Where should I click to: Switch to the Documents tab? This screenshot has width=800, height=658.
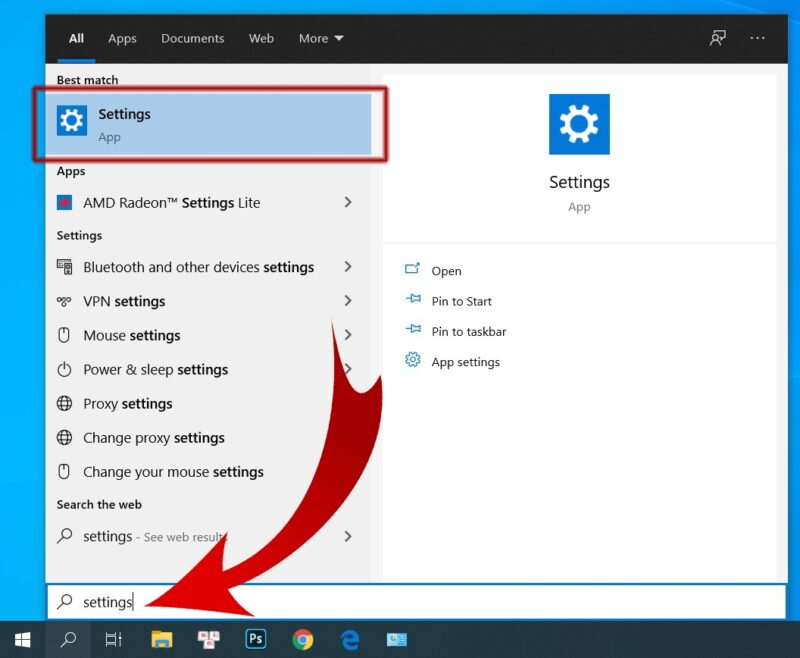tap(192, 38)
